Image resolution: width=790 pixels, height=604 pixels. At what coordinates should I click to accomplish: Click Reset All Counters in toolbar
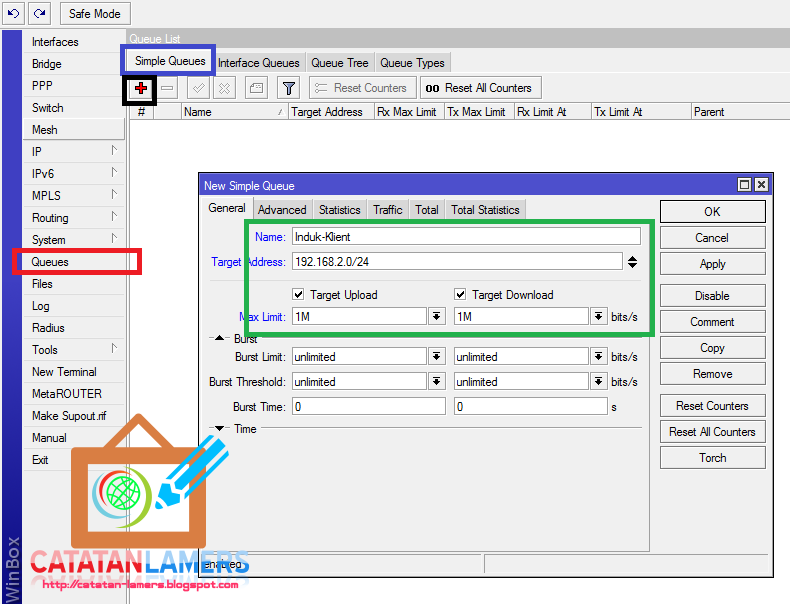pyautogui.click(x=481, y=88)
